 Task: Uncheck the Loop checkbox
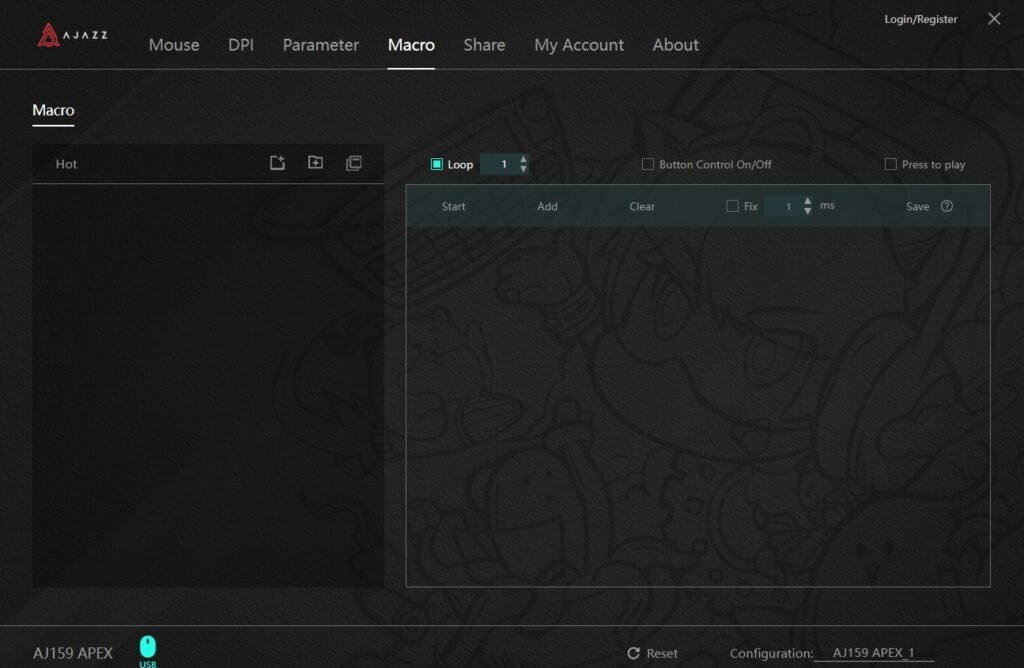click(437, 164)
